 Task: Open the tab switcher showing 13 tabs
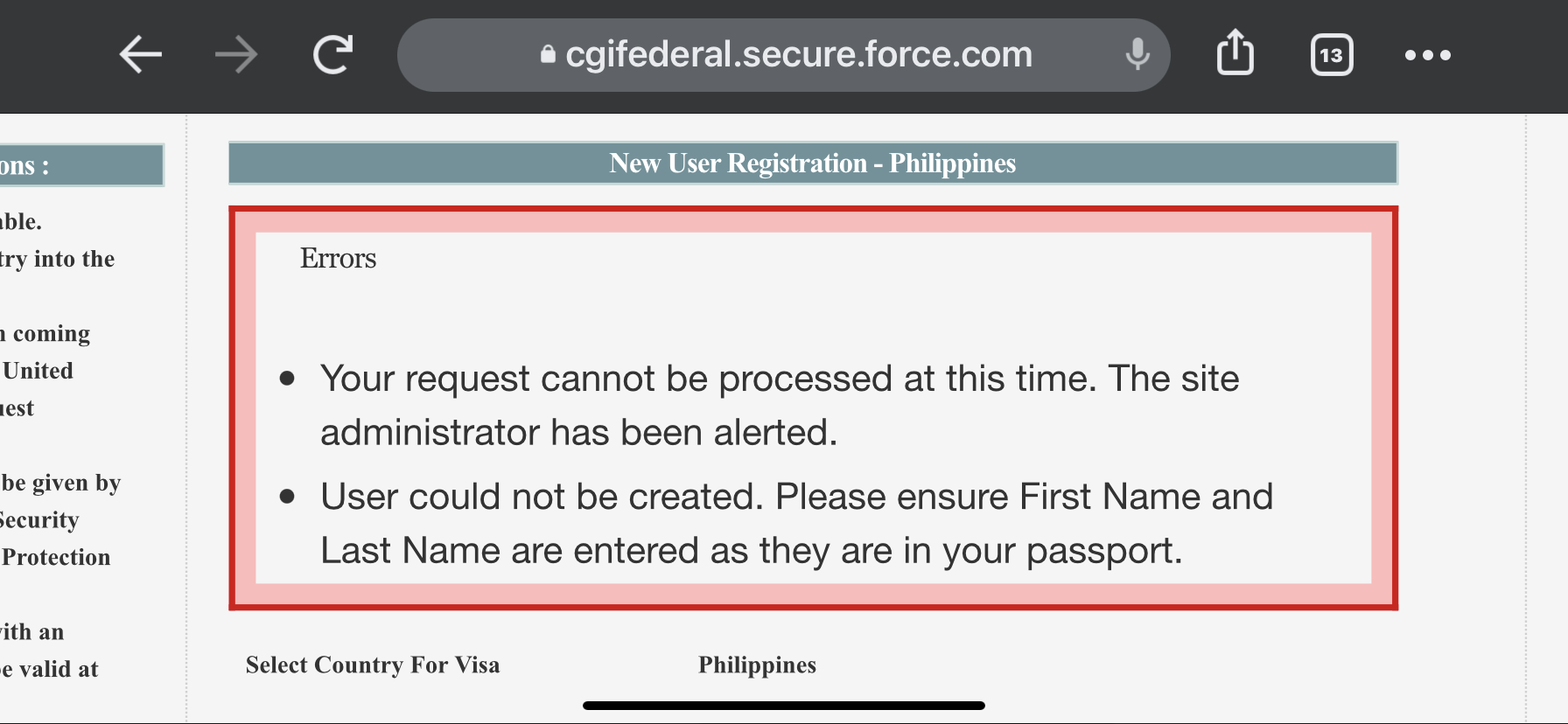click(1332, 55)
